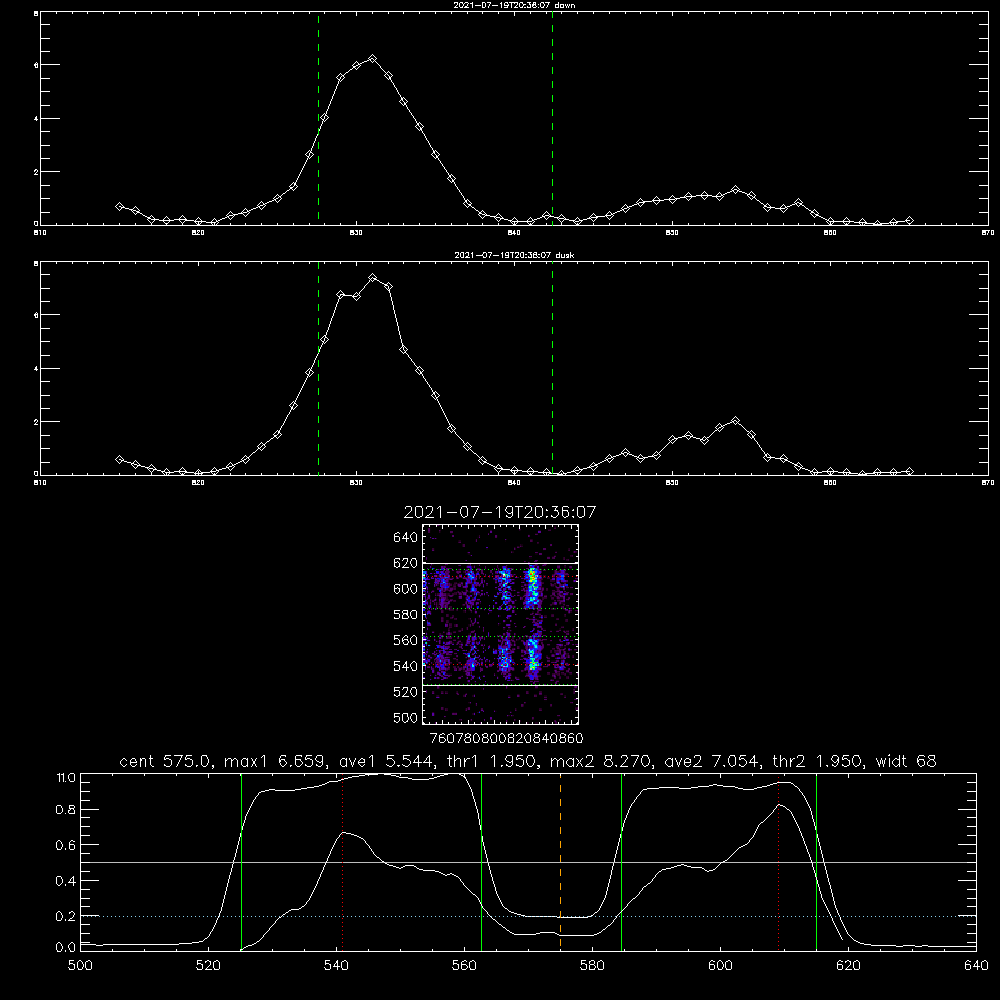1000x1000 pixels.
Task: Click the x-axis label 600 of the bottom plot
Action: point(720,966)
